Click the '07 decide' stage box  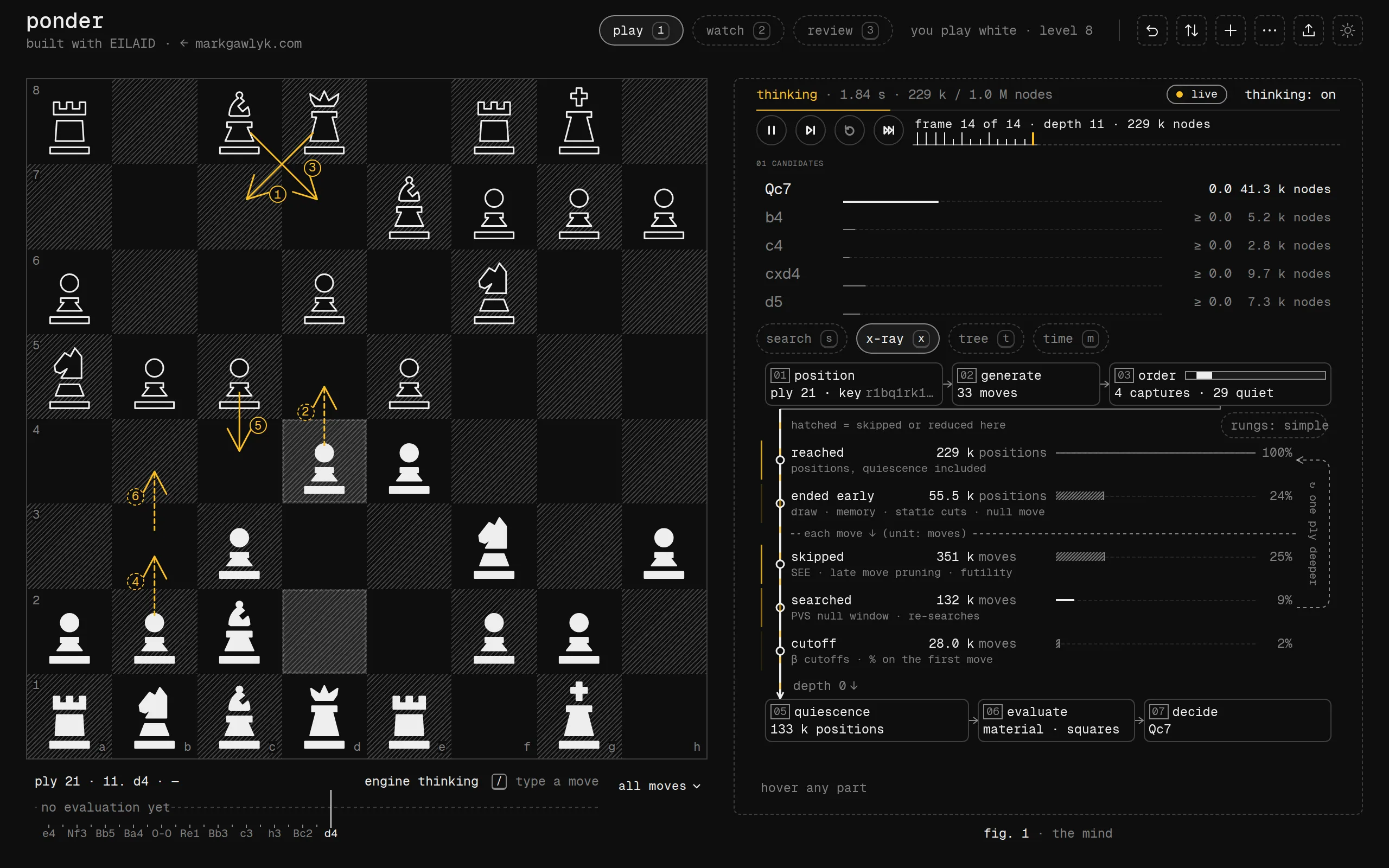1237,720
